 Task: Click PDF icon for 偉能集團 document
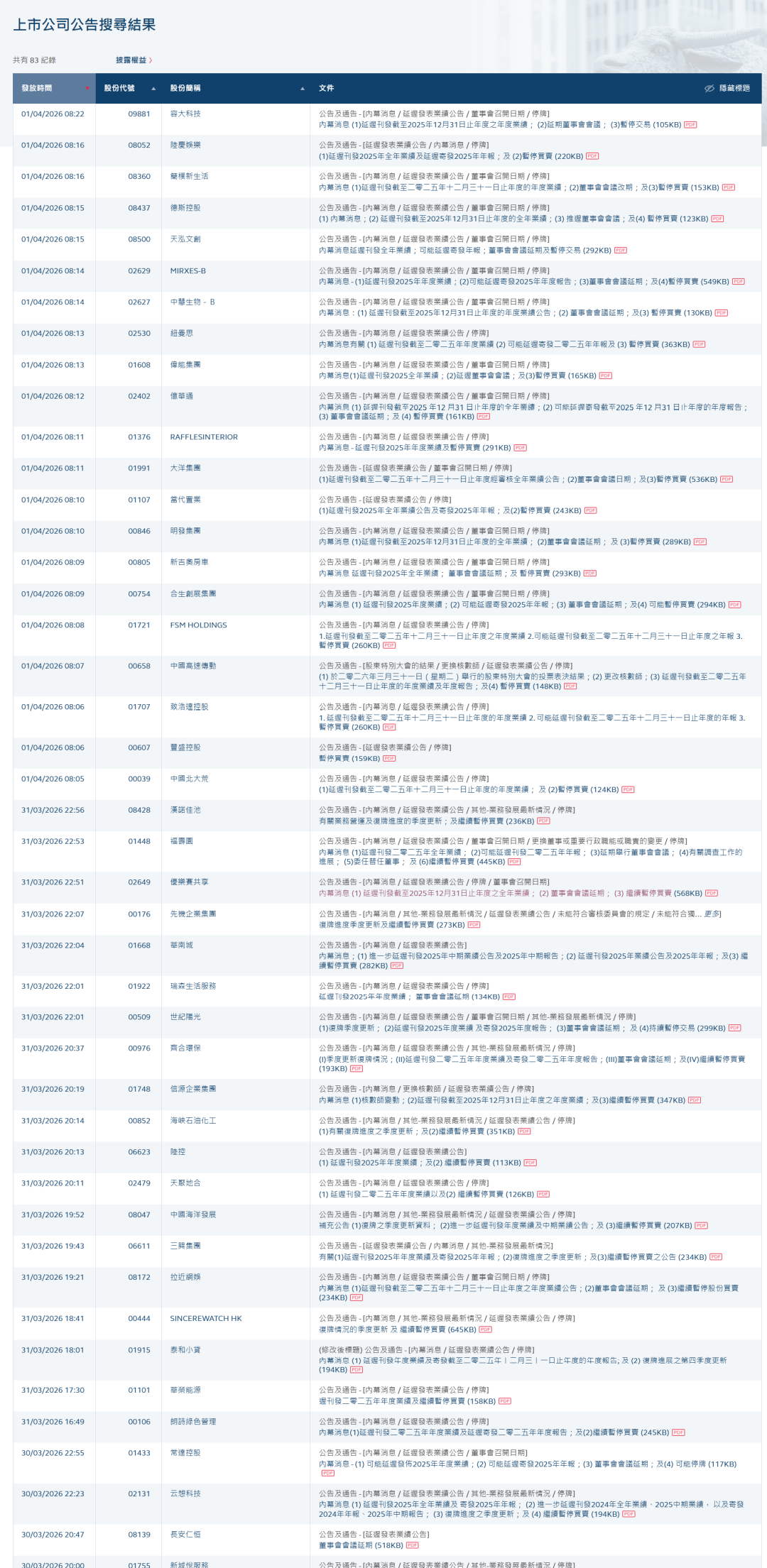coord(605,375)
